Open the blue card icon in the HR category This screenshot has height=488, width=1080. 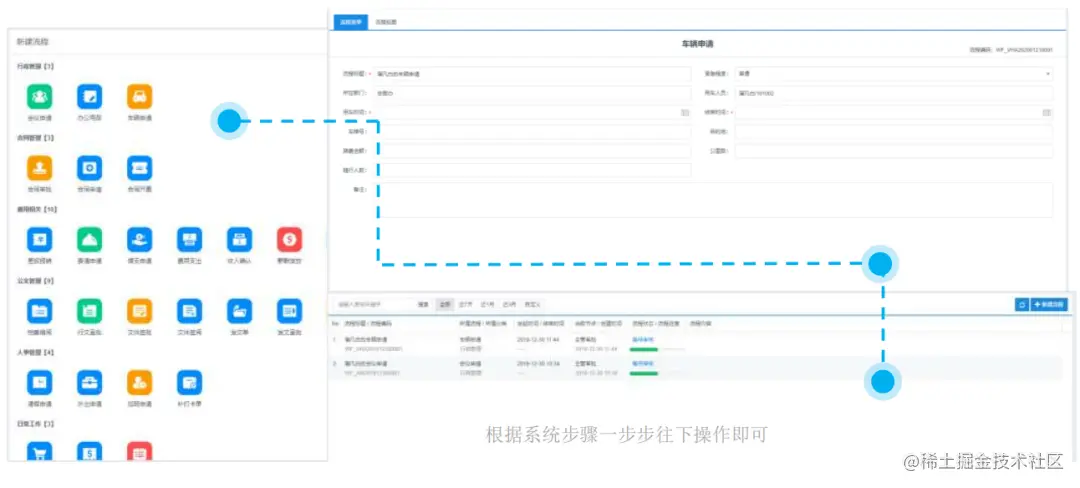[189, 383]
